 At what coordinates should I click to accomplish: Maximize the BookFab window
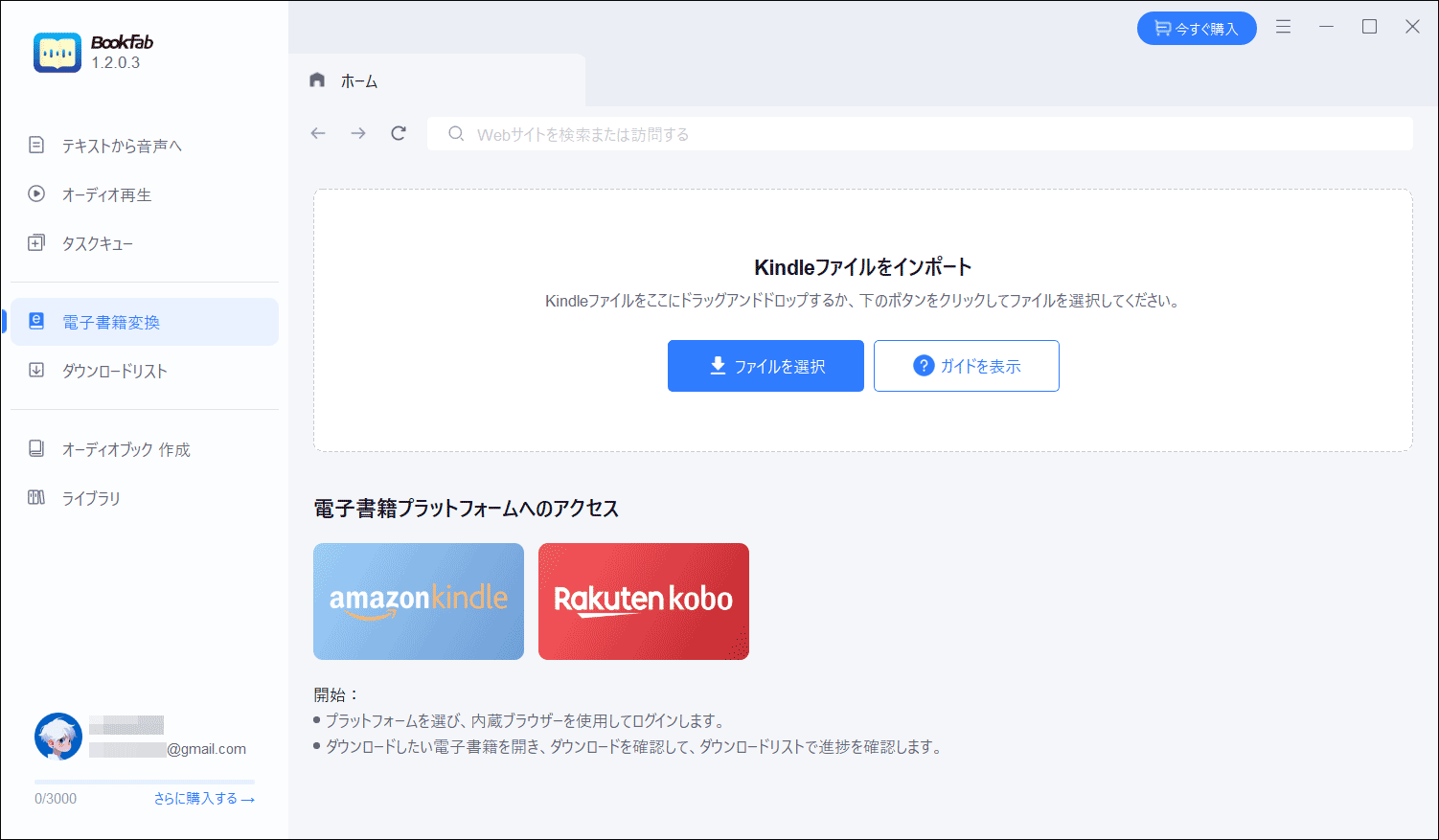(x=1370, y=27)
